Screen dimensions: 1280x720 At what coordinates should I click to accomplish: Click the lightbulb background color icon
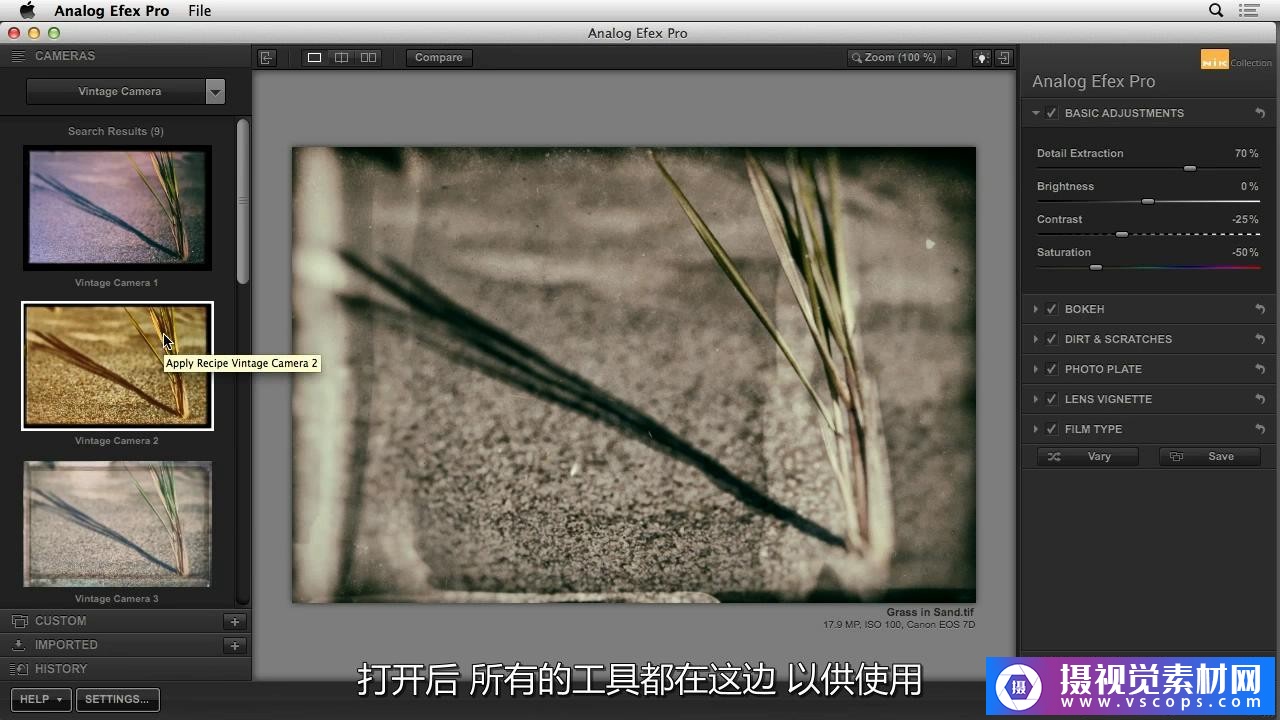tap(982, 58)
